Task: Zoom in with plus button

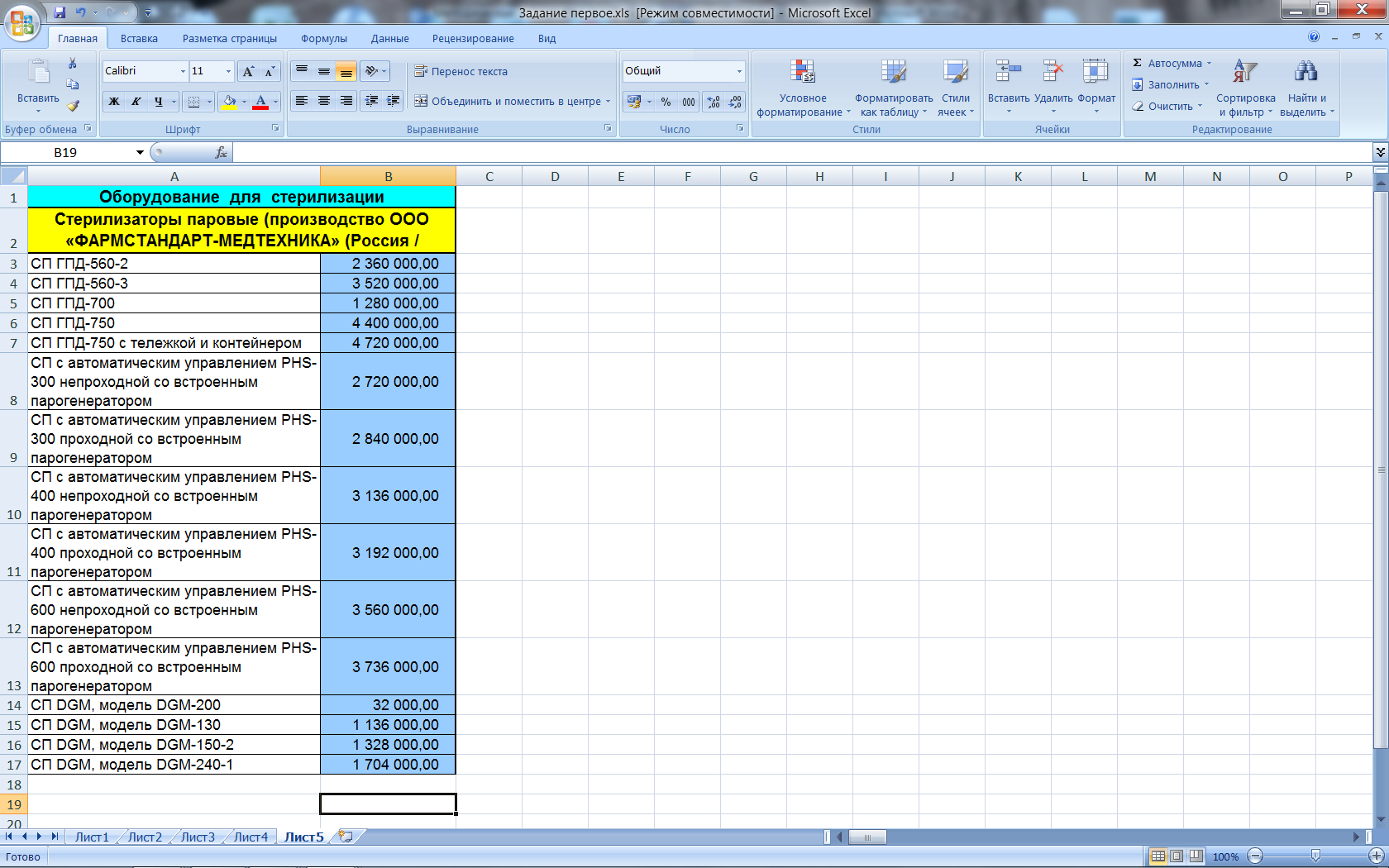Action: pyautogui.click(x=1377, y=856)
